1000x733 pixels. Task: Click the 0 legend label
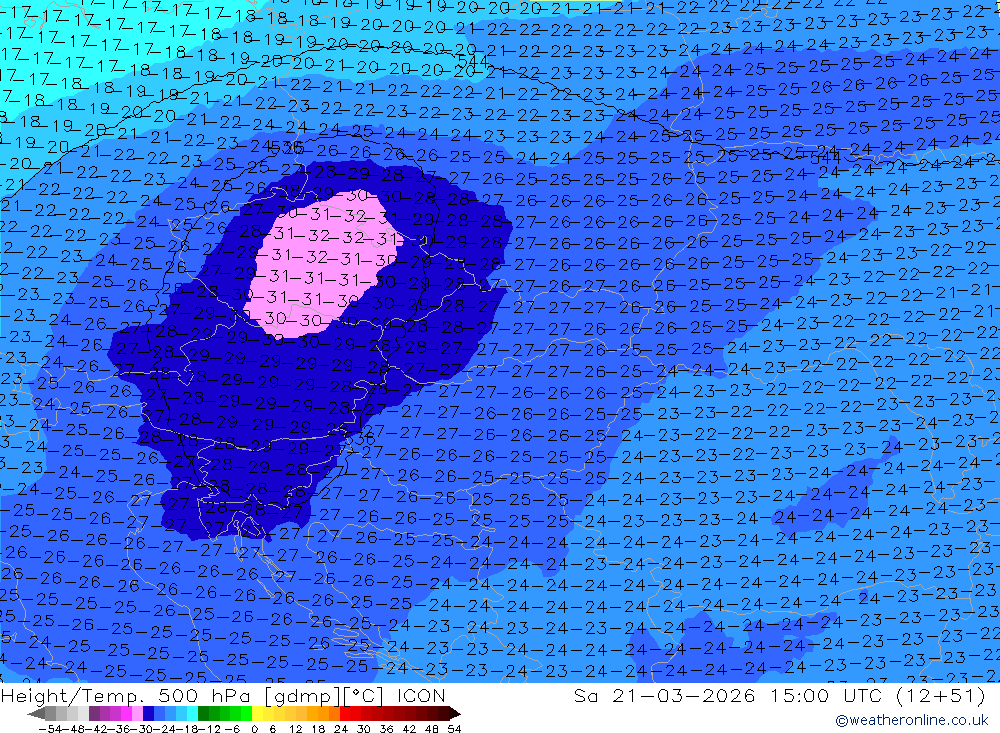coord(254,729)
